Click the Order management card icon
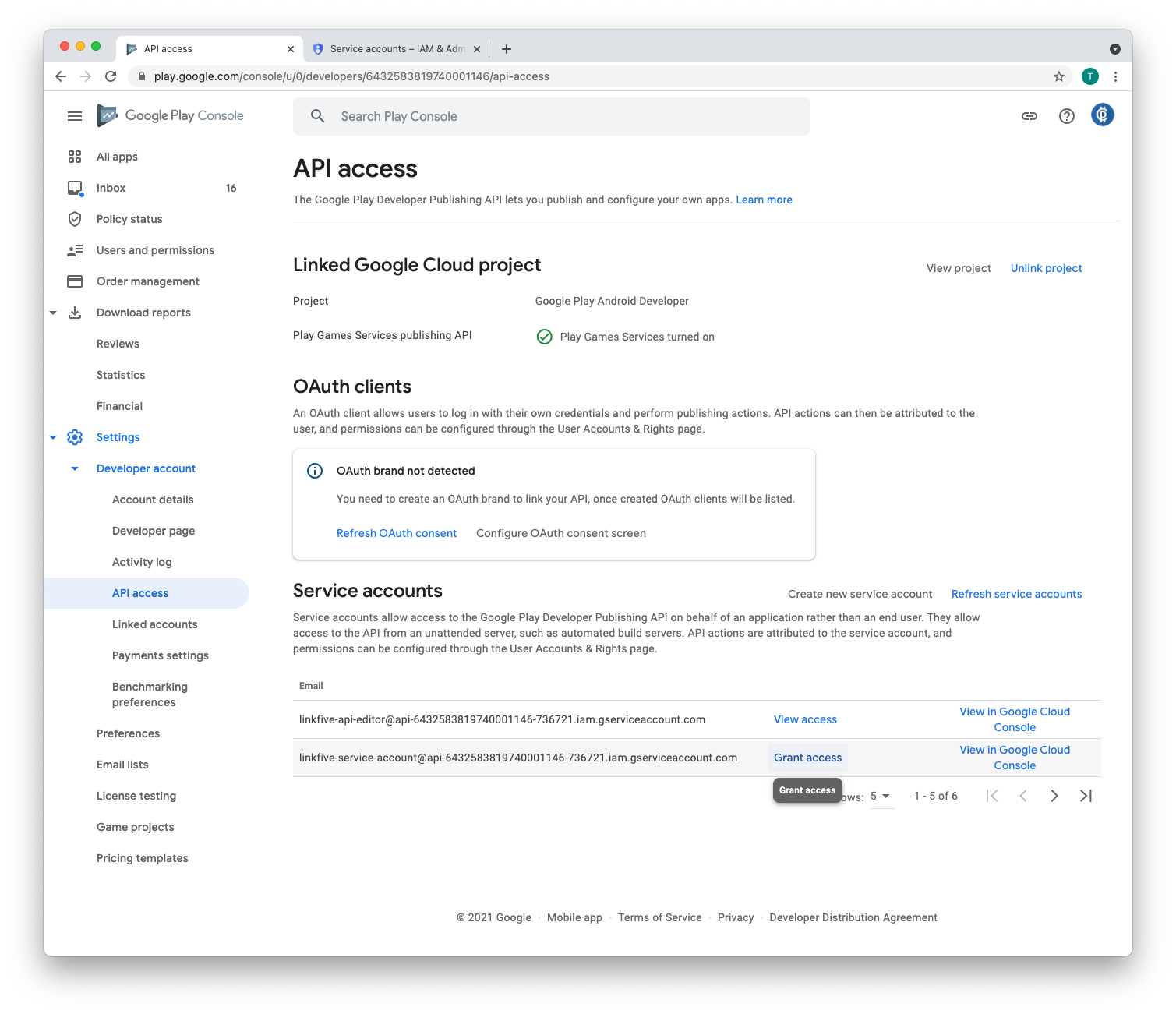Viewport: 1176px width, 1014px height. click(75, 281)
